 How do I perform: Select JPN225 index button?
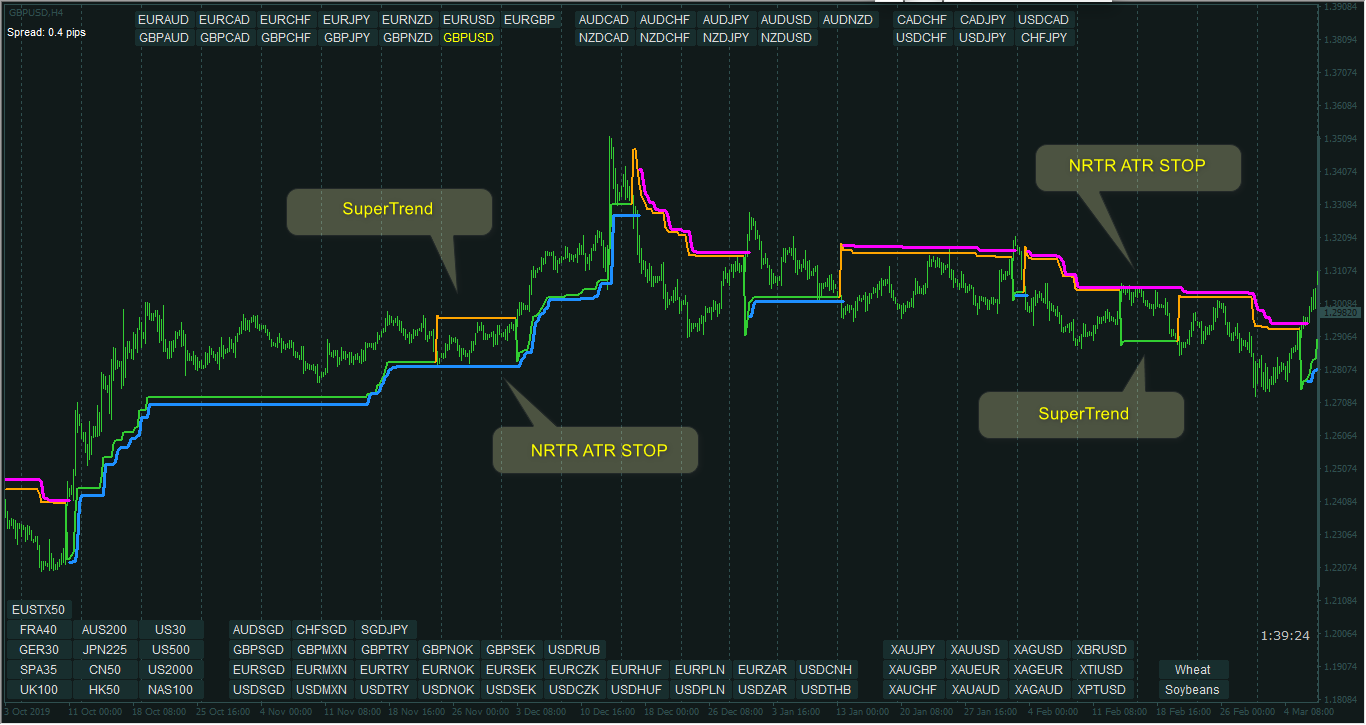[x=105, y=650]
